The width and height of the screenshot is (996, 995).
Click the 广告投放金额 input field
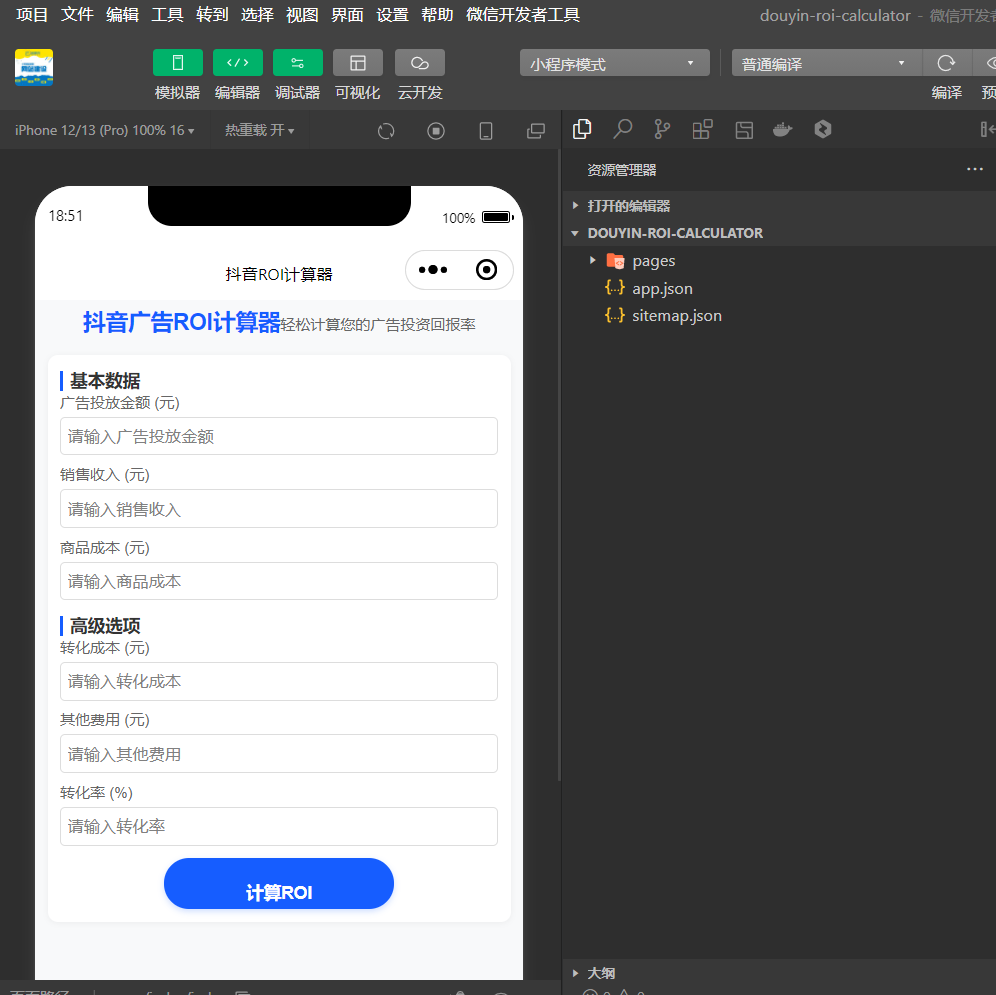point(279,436)
